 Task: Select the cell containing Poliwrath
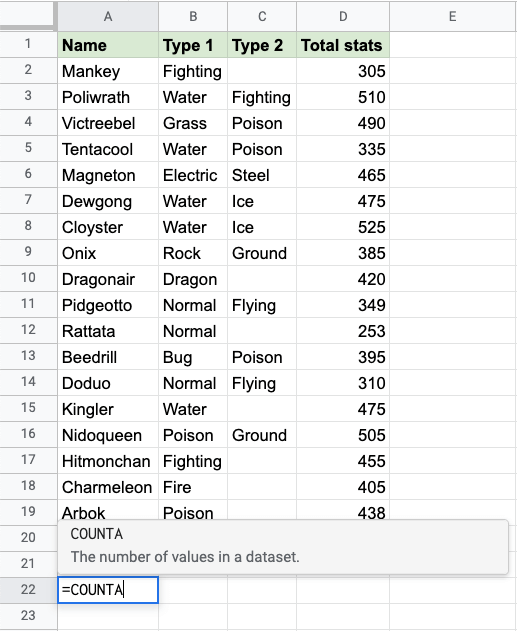pyautogui.click(x=108, y=97)
